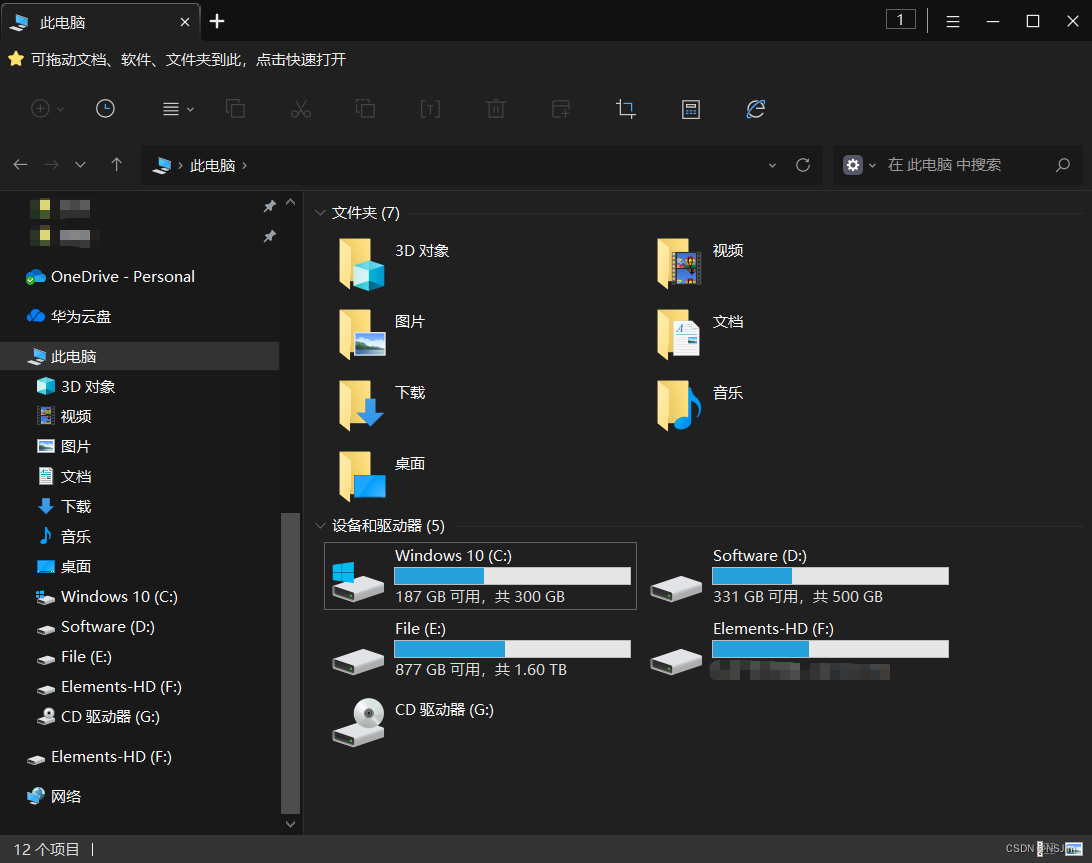Click the favorites star bar icon

[16, 59]
